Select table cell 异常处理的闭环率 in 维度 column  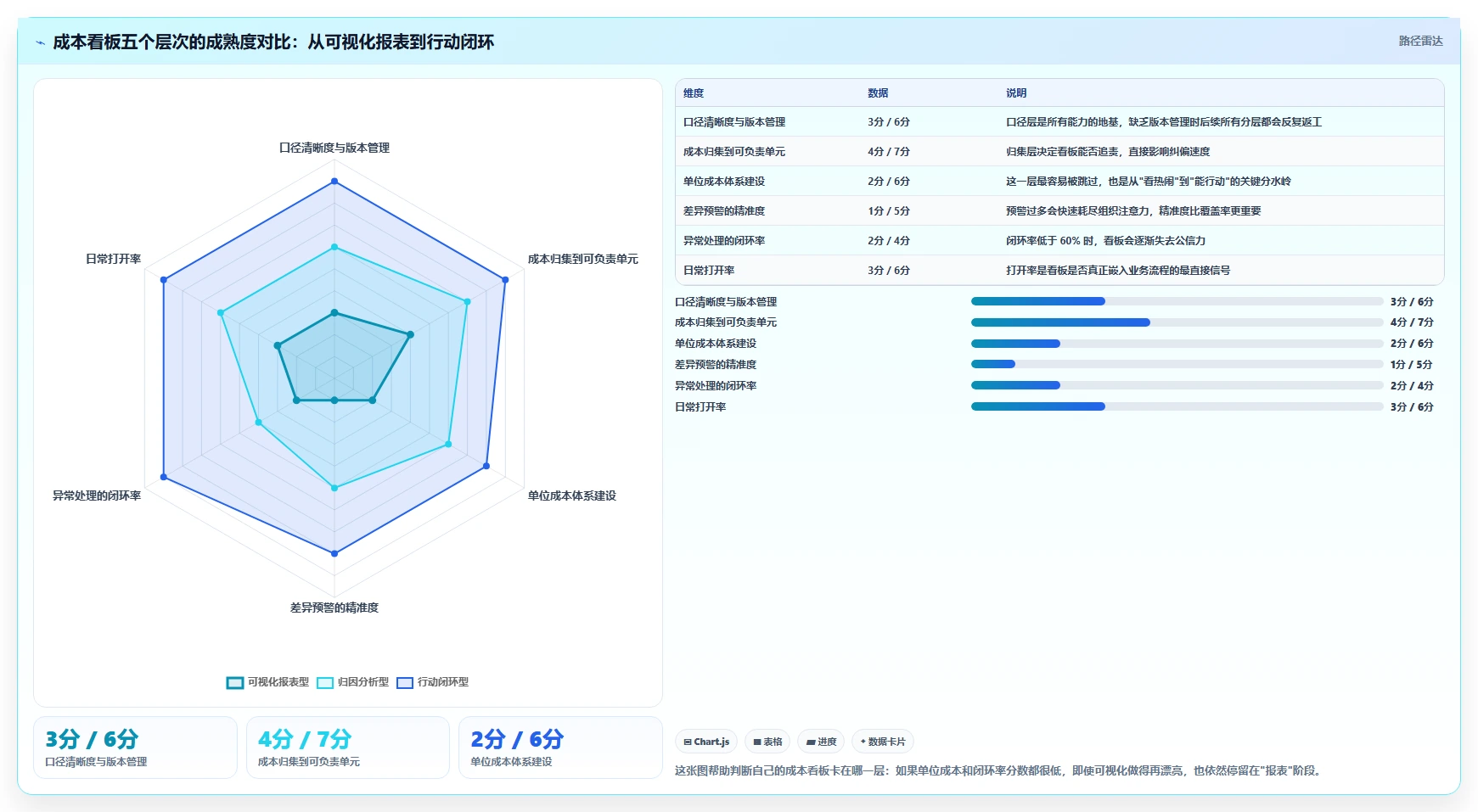click(x=724, y=241)
